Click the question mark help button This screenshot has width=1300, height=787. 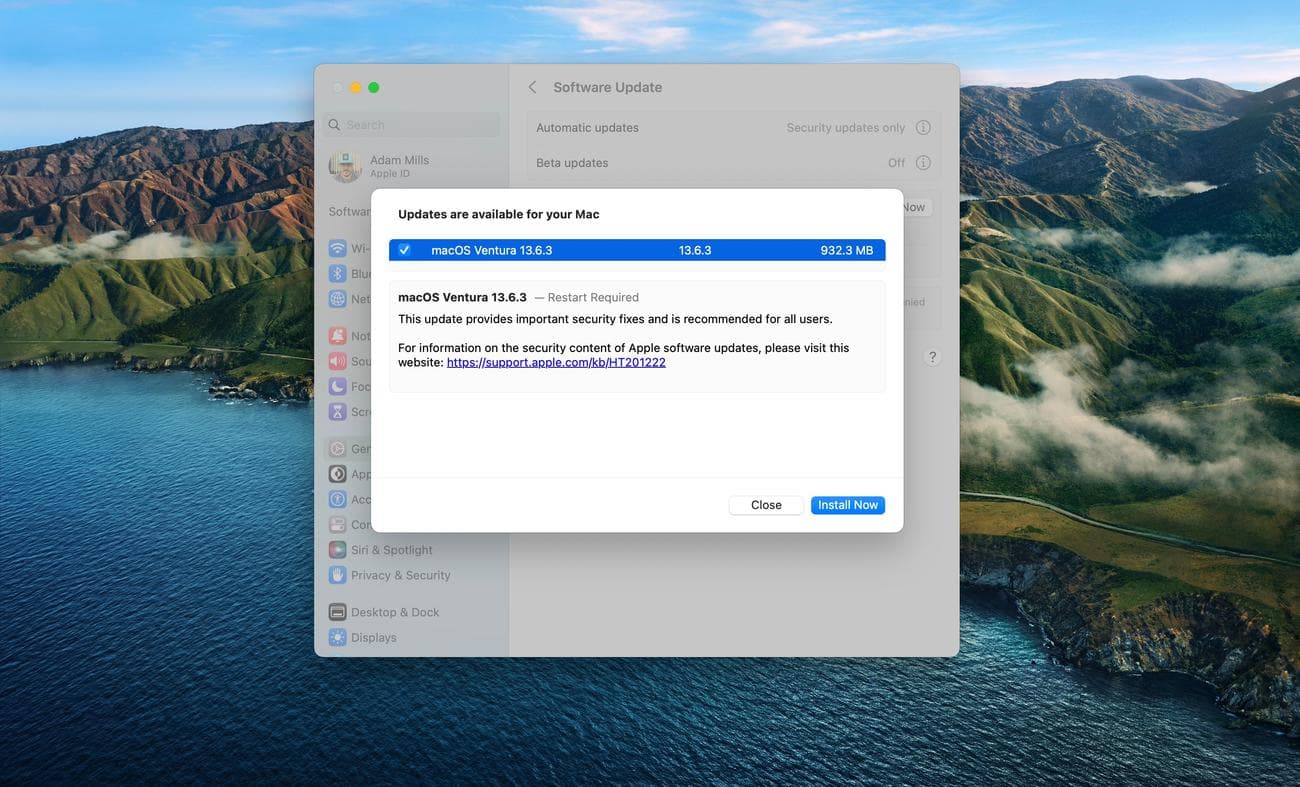point(931,357)
